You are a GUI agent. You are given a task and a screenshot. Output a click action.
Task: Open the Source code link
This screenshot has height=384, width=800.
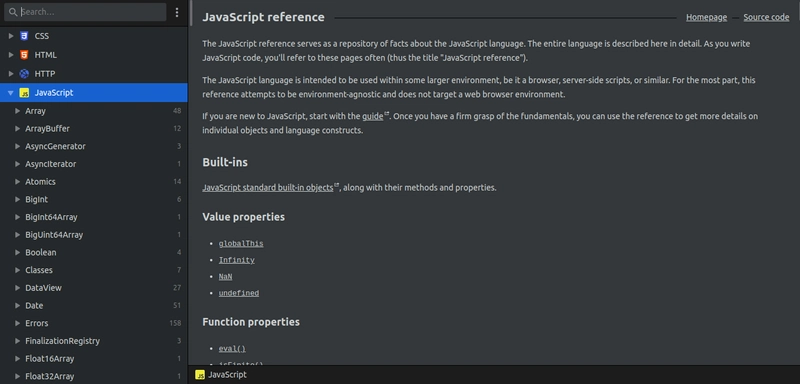click(x=766, y=17)
